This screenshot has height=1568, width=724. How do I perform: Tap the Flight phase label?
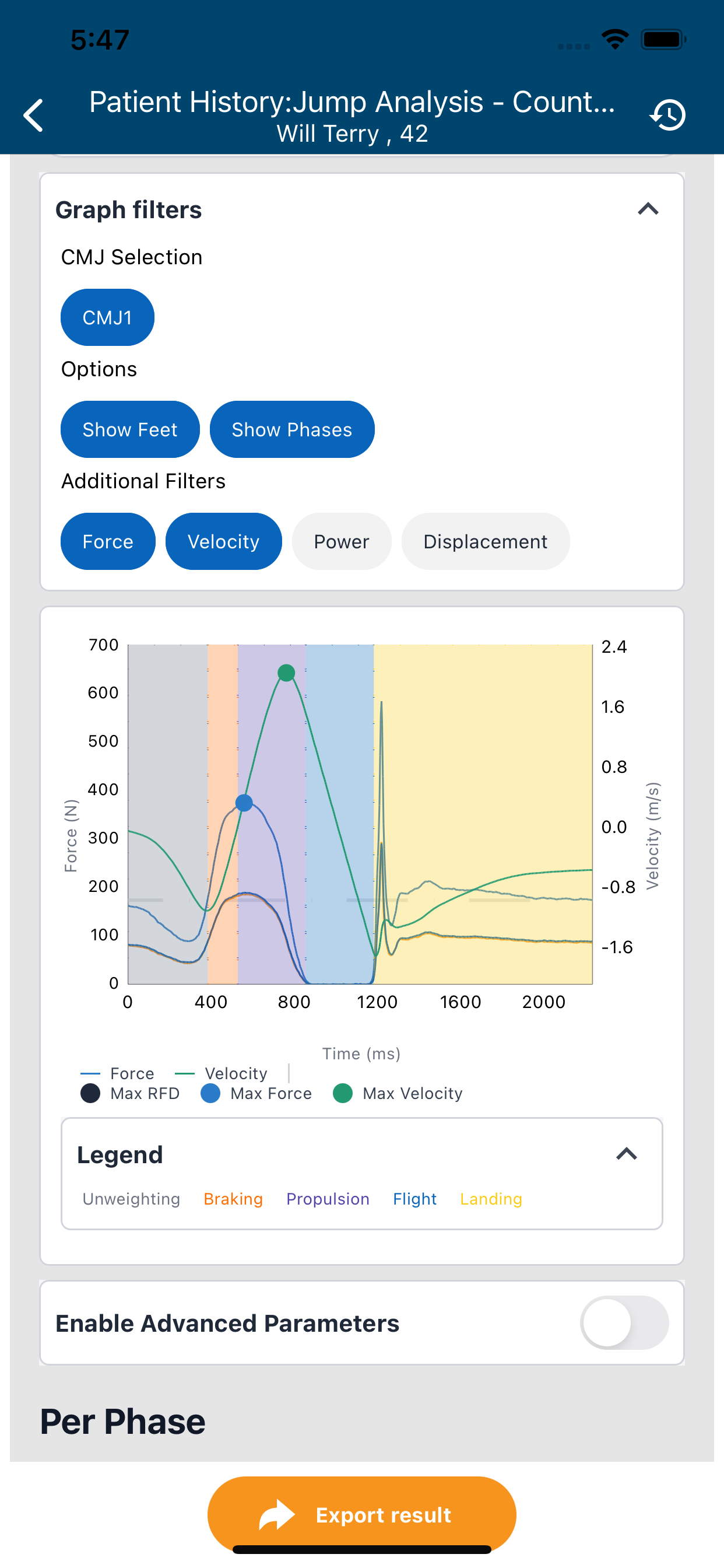415,1199
